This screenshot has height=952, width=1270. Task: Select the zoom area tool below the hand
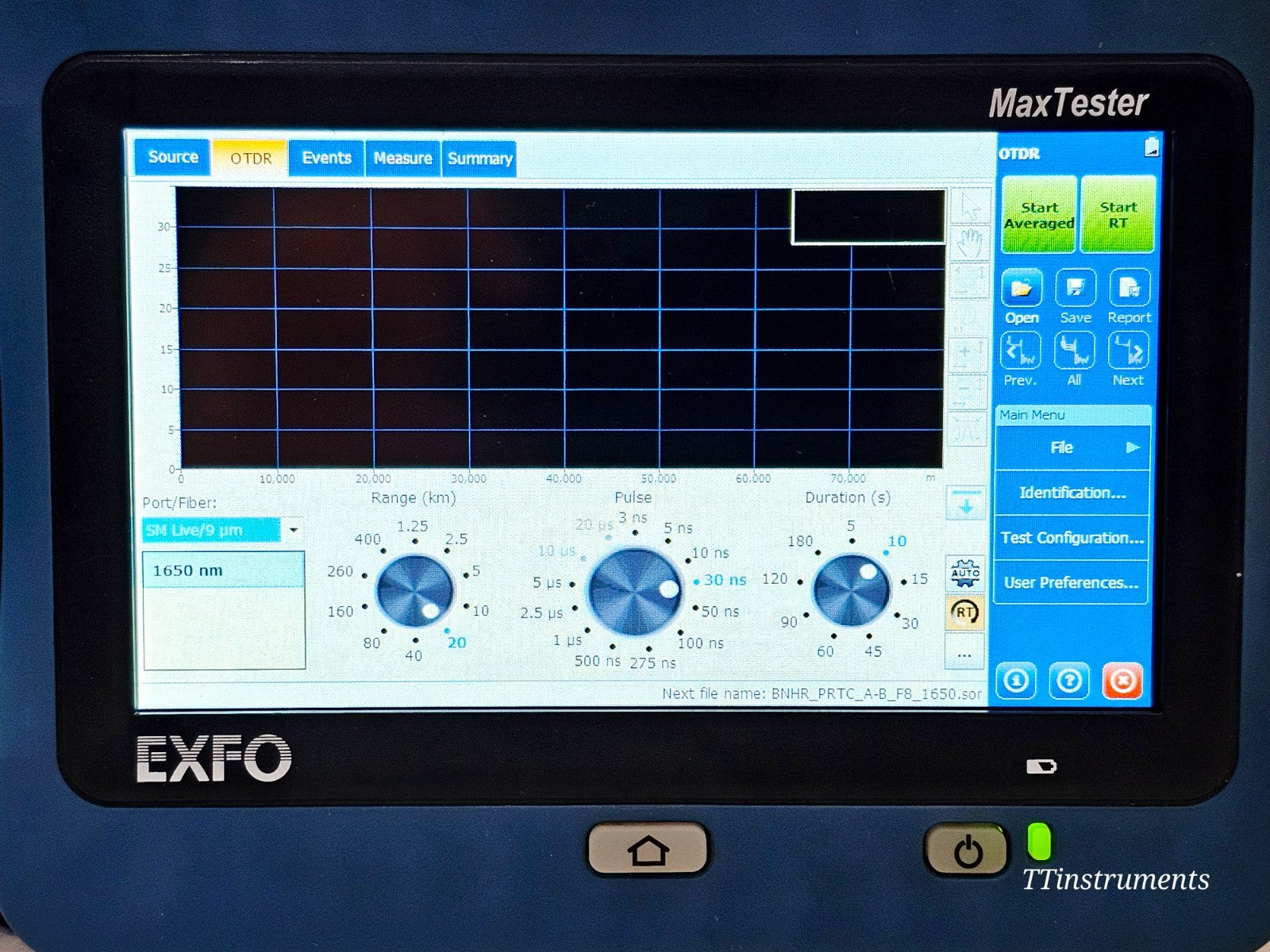click(x=969, y=280)
